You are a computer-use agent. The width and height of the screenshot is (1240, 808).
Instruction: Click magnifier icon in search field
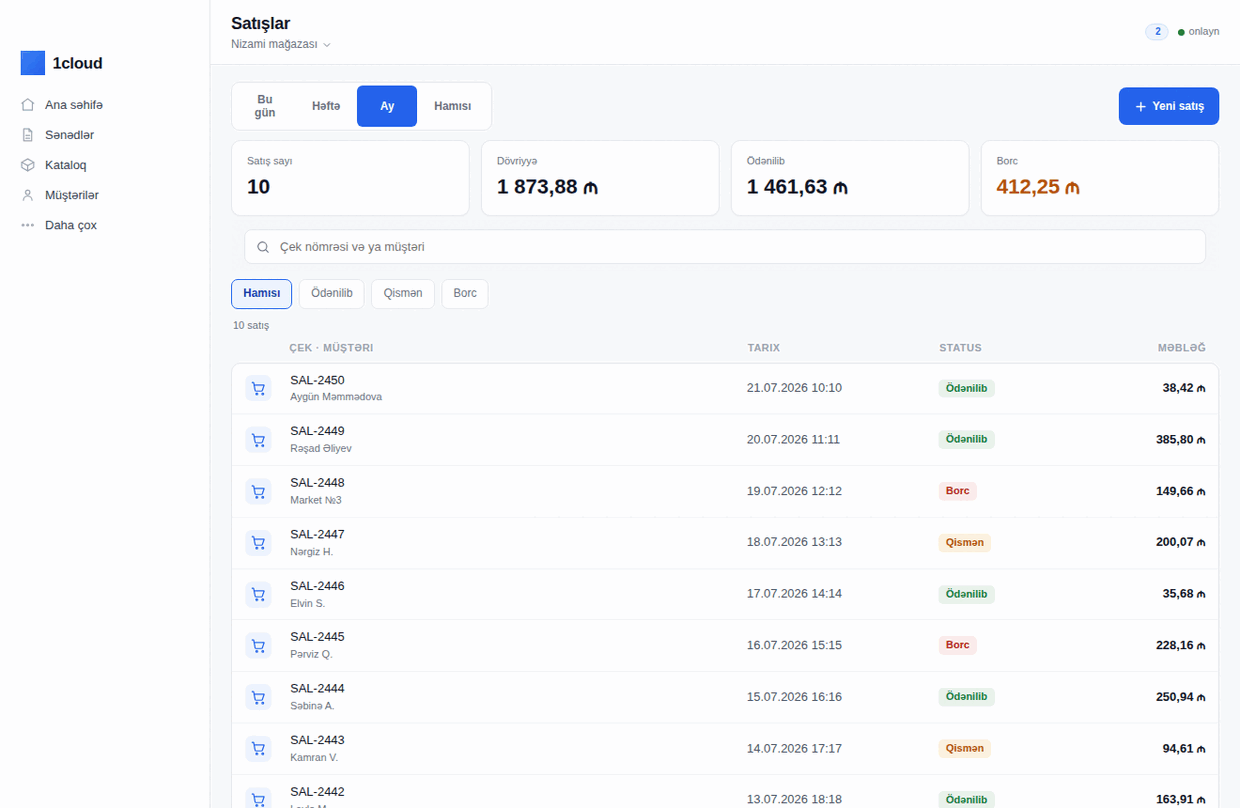[x=263, y=247]
